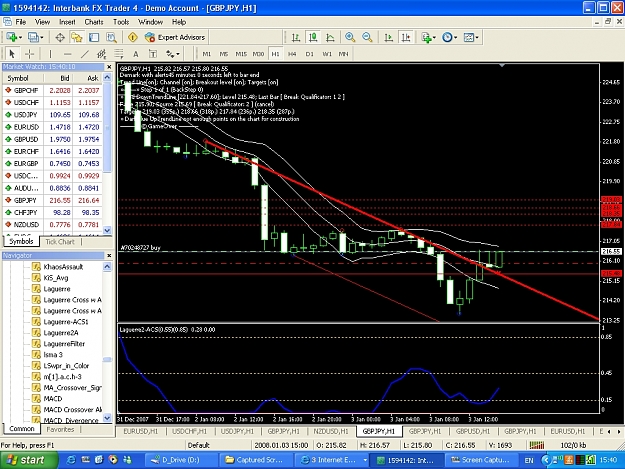This screenshot has width=625, height=469.
Task: Toggle the Terminal window toolbar icon
Action: pos(94,37)
